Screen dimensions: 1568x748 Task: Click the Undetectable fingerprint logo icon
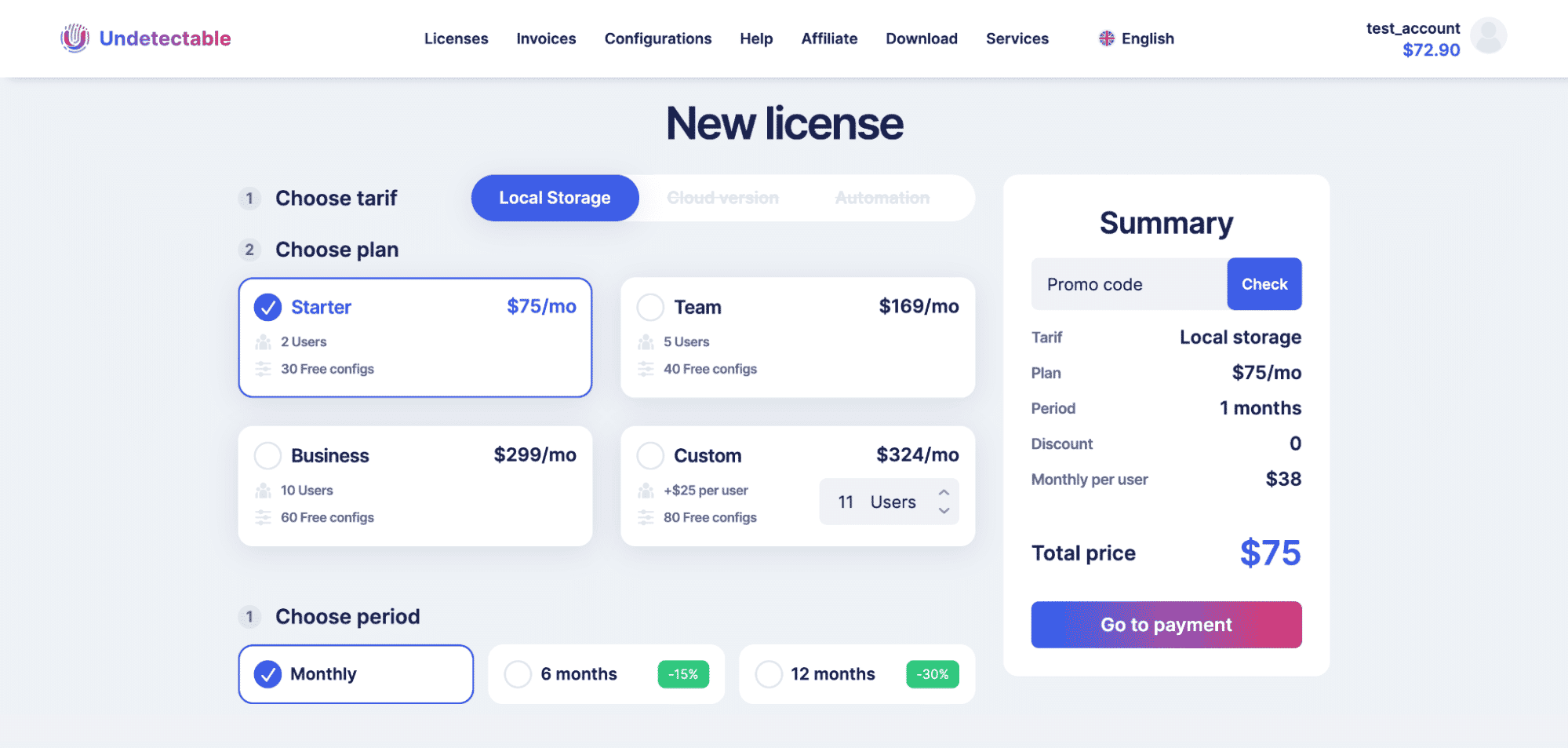75,38
